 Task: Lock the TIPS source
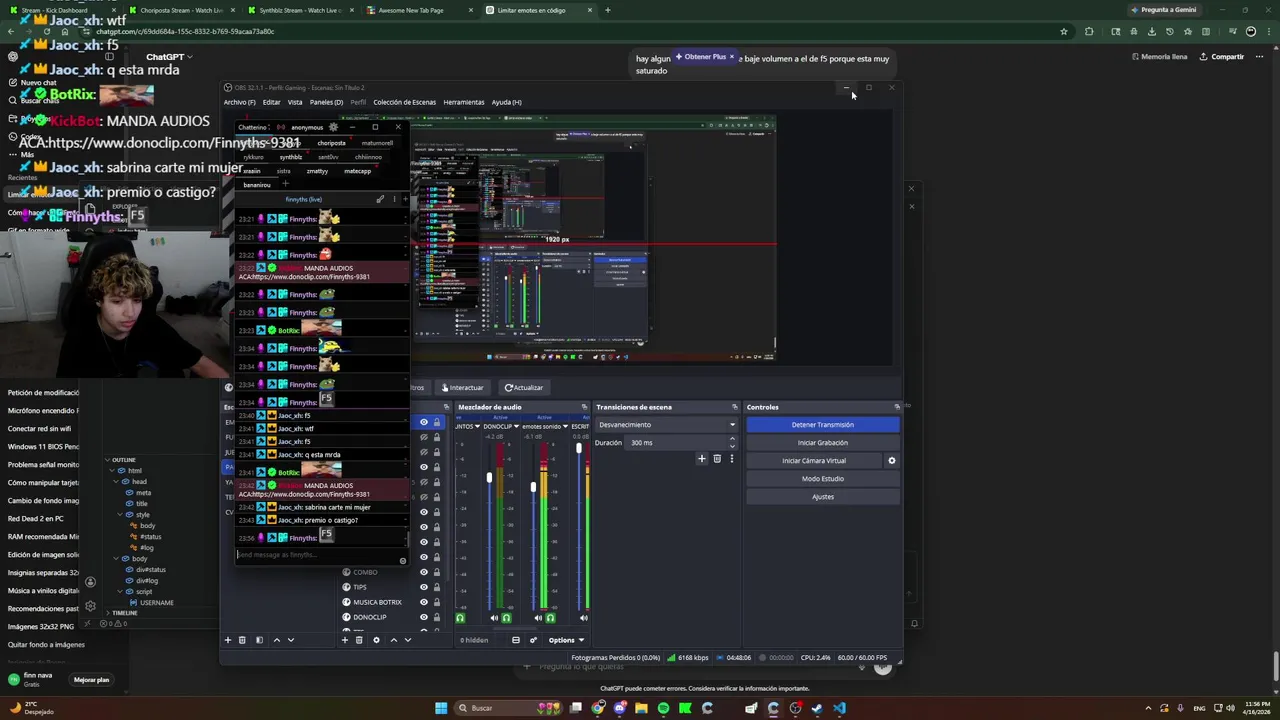click(x=437, y=587)
